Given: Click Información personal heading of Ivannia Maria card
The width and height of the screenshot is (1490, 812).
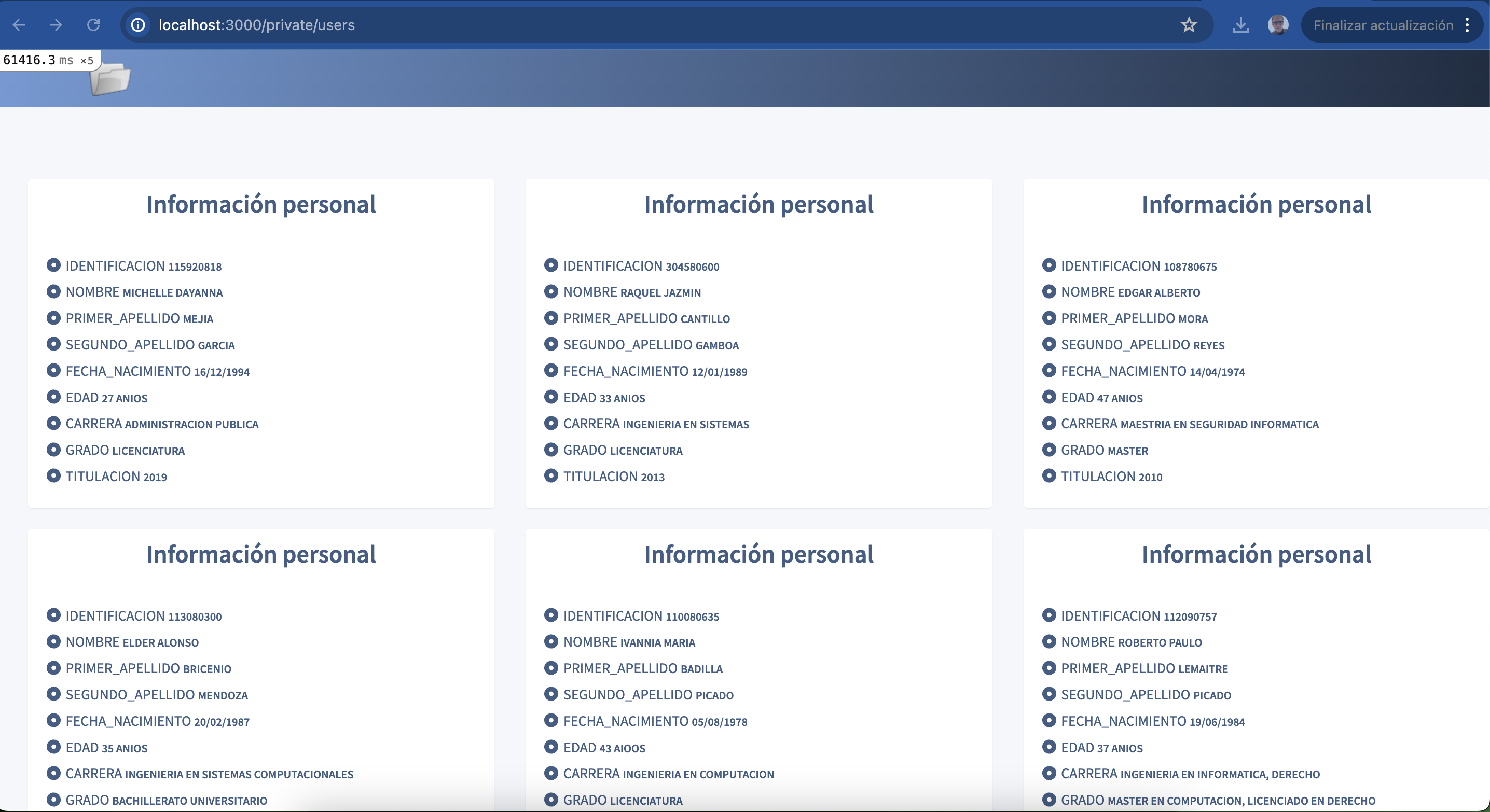Looking at the screenshot, I should point(759,555).
